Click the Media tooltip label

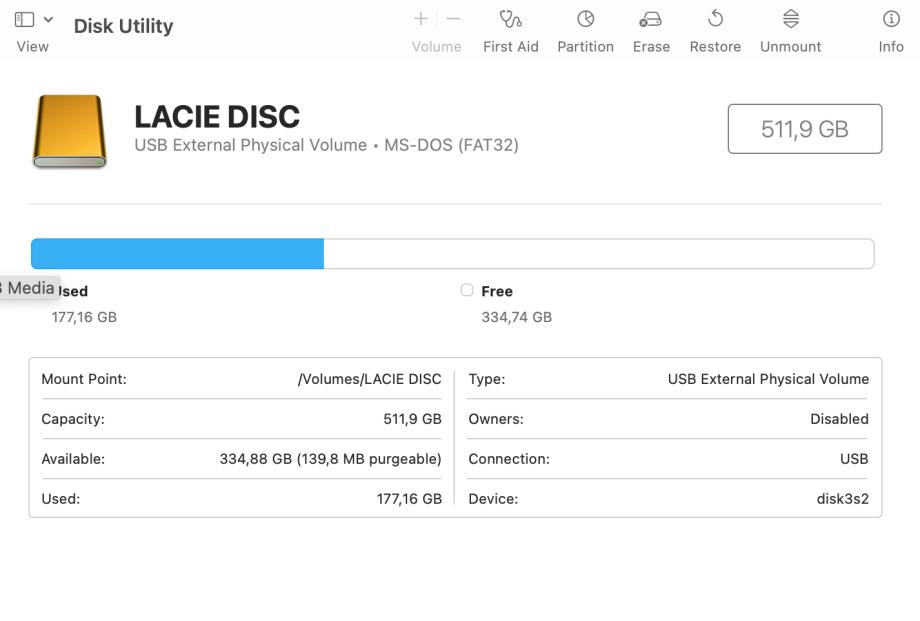(x=28, y=288)
